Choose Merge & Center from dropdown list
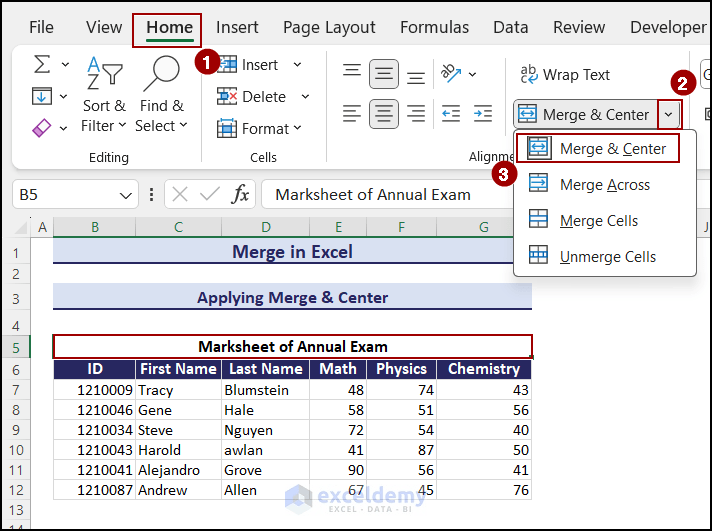 point(598,148)
